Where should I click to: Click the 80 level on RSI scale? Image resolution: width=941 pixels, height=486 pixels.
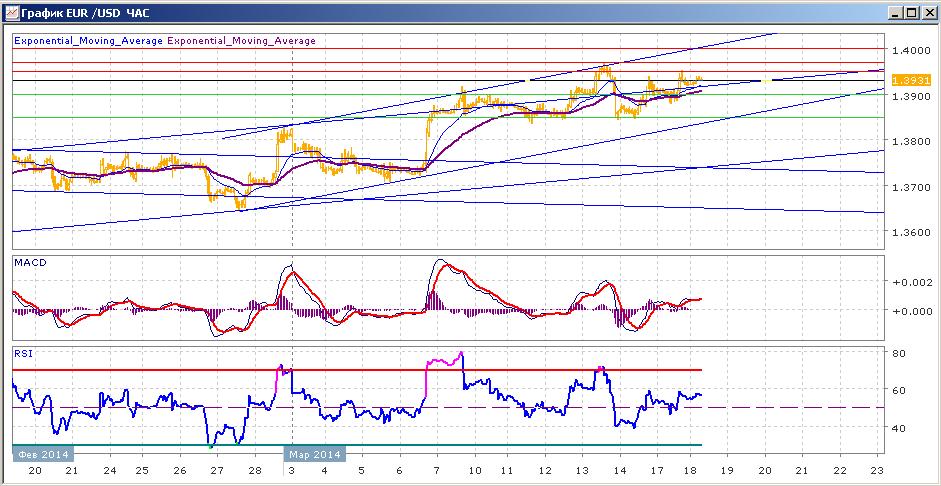click(899, 352)
